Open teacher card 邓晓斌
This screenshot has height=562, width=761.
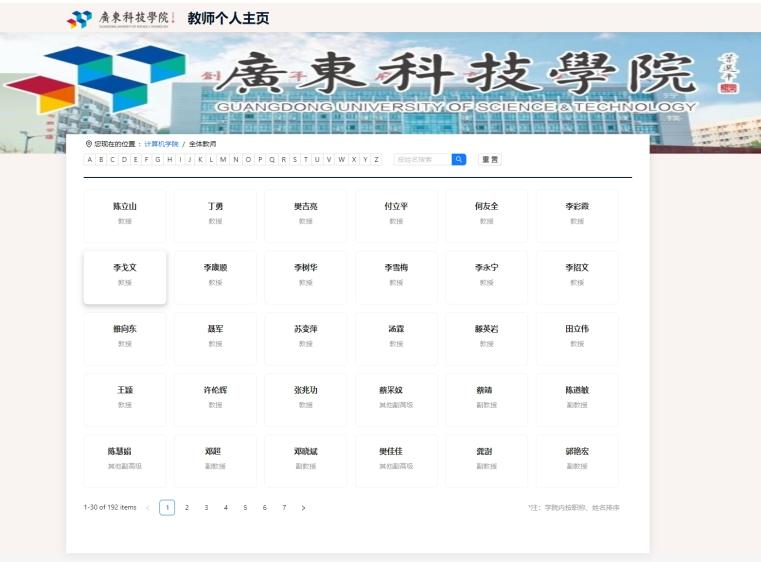[306, 461]
